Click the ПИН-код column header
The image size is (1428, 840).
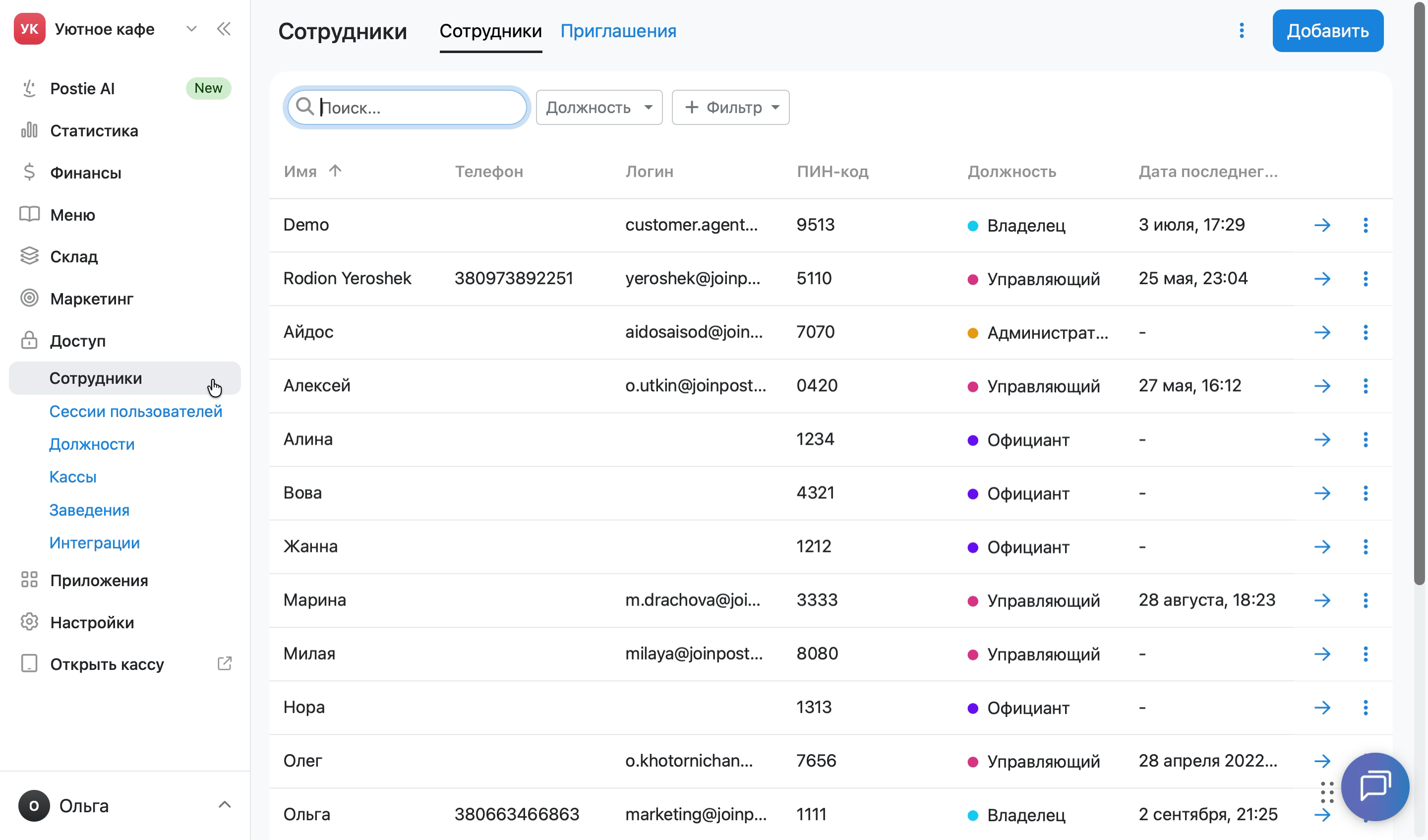click(x=833, y=171)
